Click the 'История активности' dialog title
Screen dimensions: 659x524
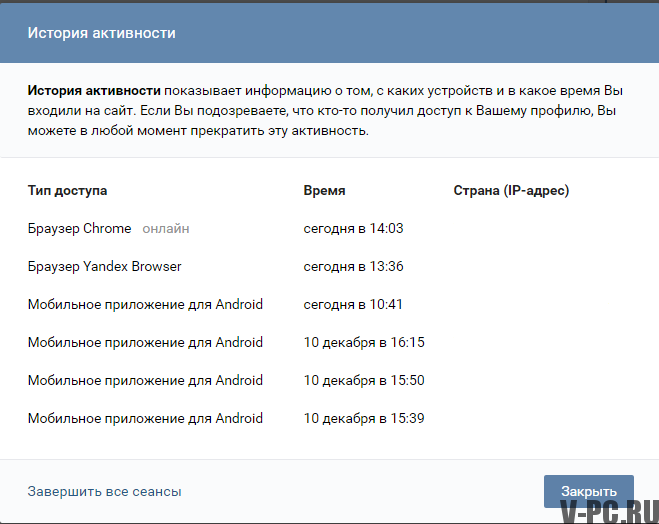tap(102, 33)
